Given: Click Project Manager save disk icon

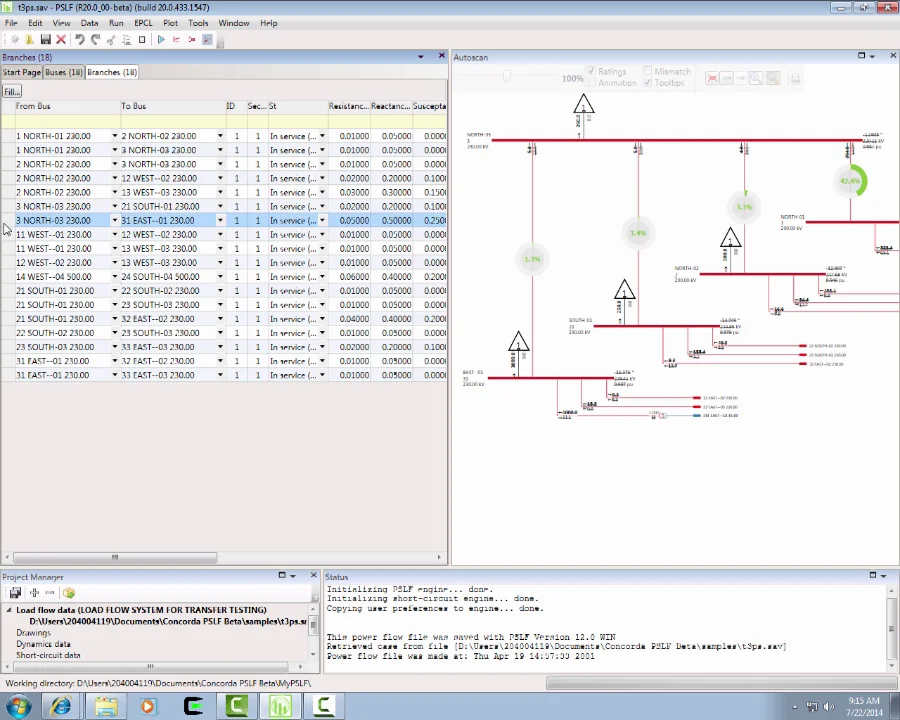Looking at the screenshot, I should (15, 593).
